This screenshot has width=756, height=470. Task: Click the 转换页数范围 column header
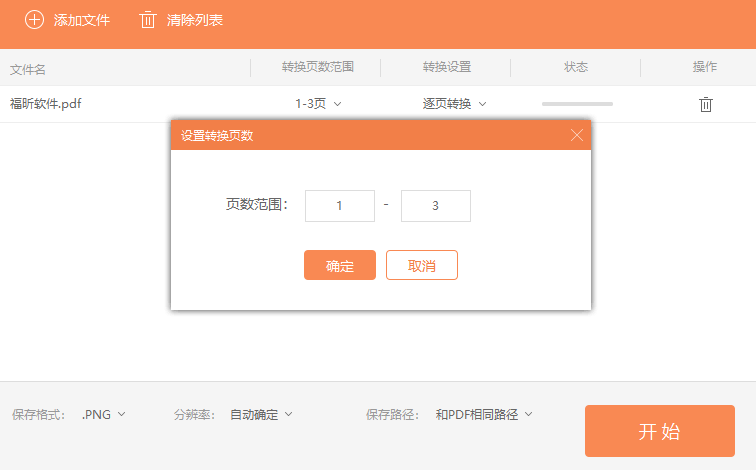click(318, 67)
